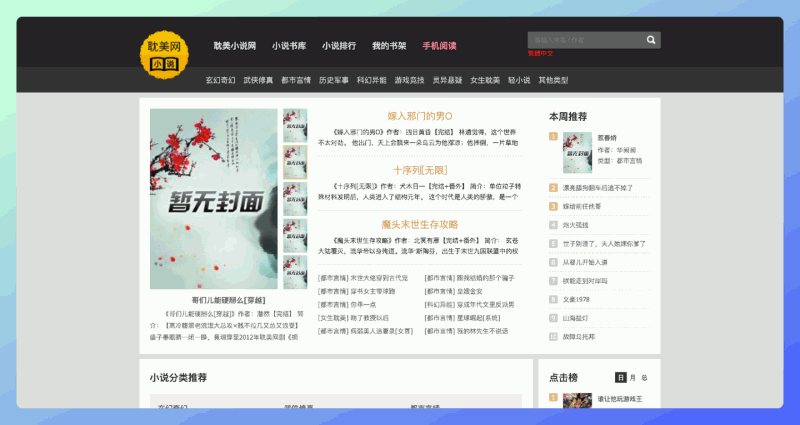
Task: Open 穿成年代文里反派男 link
Action: coord(485,305)
